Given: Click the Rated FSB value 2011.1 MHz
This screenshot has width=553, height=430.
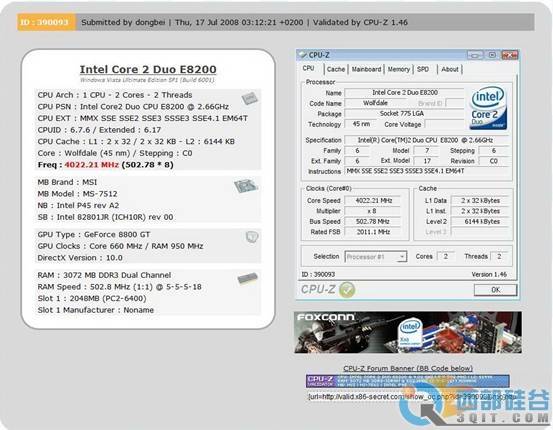Looking at the screenshot, I should coord(372,232).
